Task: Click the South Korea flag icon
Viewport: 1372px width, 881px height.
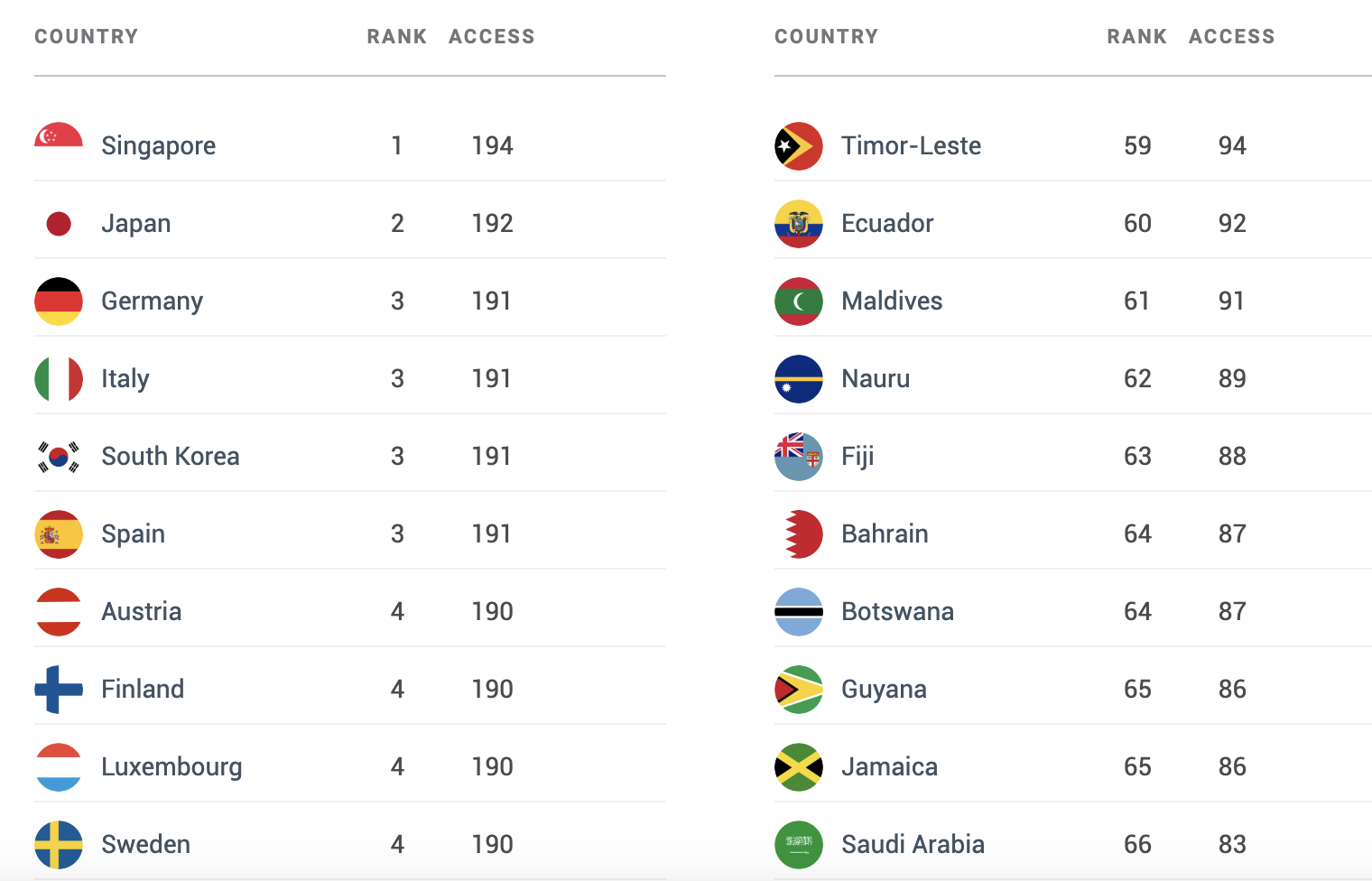Action: [59, 457]
